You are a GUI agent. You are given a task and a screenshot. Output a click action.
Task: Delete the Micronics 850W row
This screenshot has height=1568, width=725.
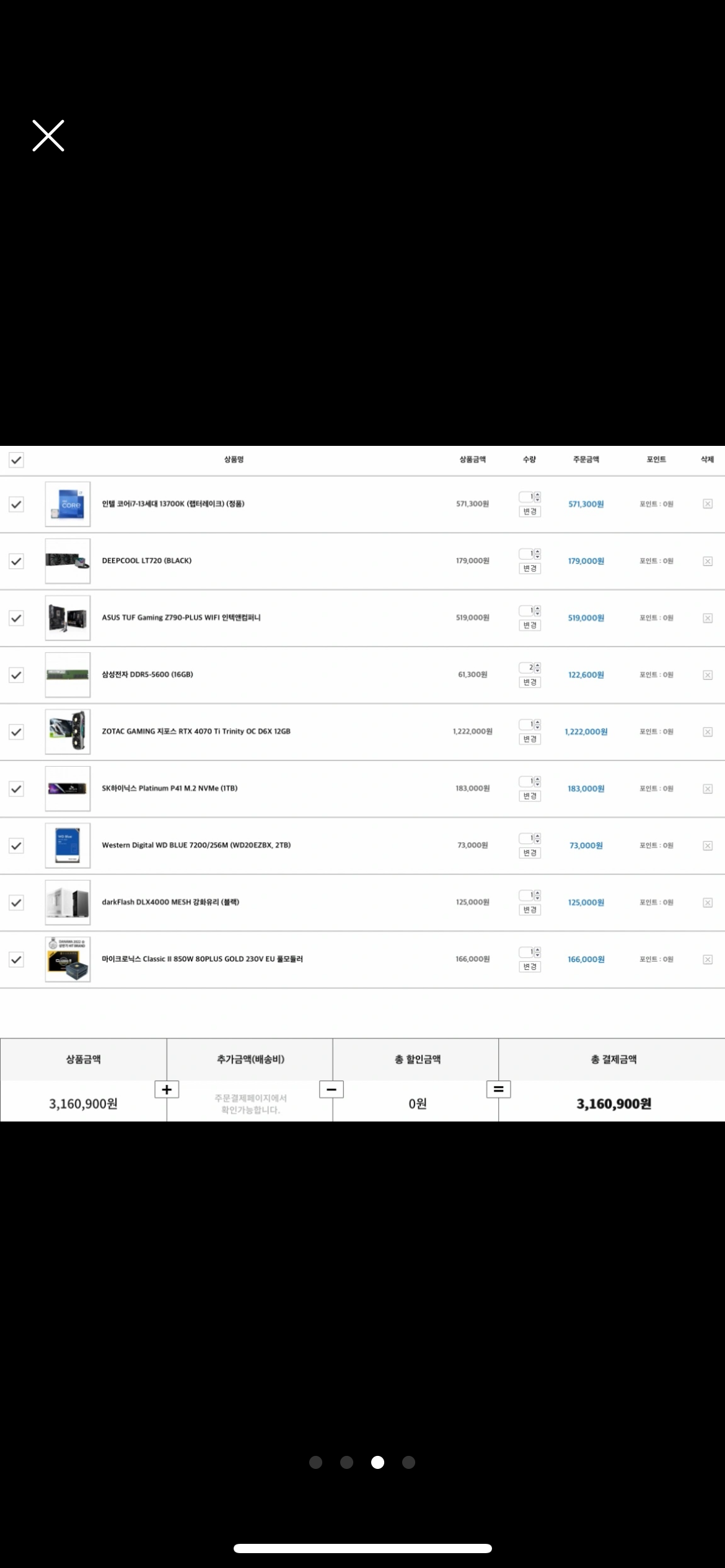coord(708,960)
